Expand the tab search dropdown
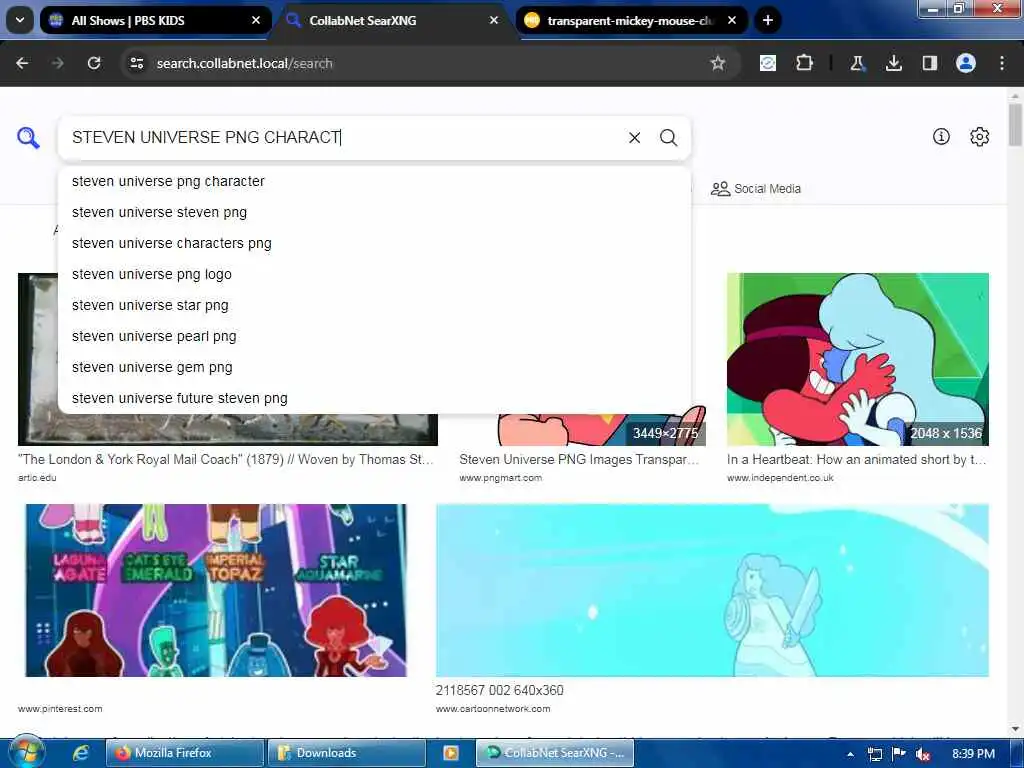The height and width of the screenshot is (768, 1024). pos(20,20)
